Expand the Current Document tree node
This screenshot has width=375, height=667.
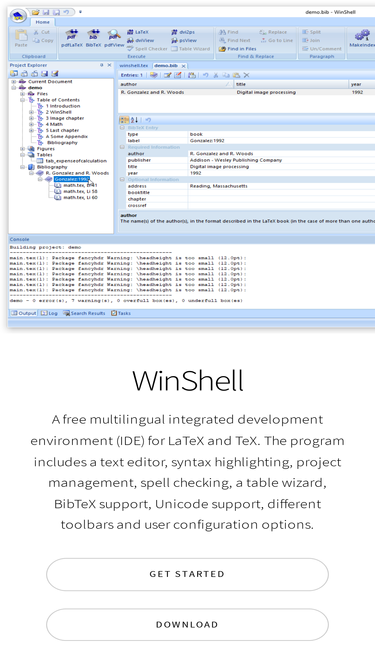pyautogui.click(x=14, y=82)
